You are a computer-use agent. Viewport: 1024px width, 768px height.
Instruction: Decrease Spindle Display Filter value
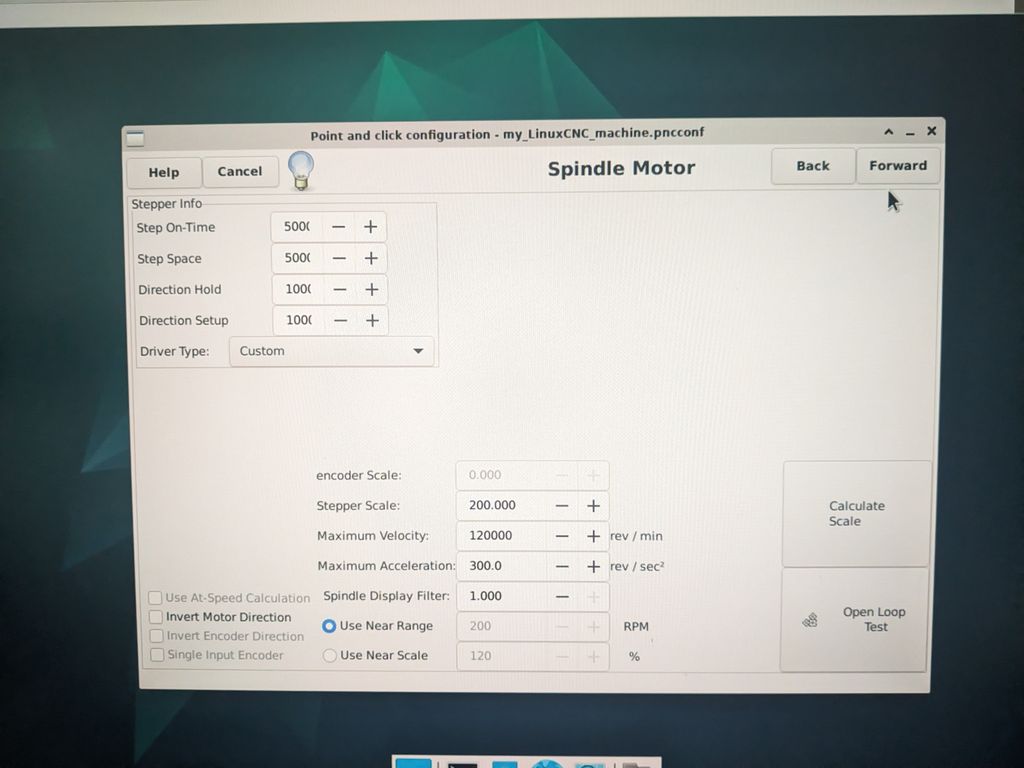tap(562, 596)
